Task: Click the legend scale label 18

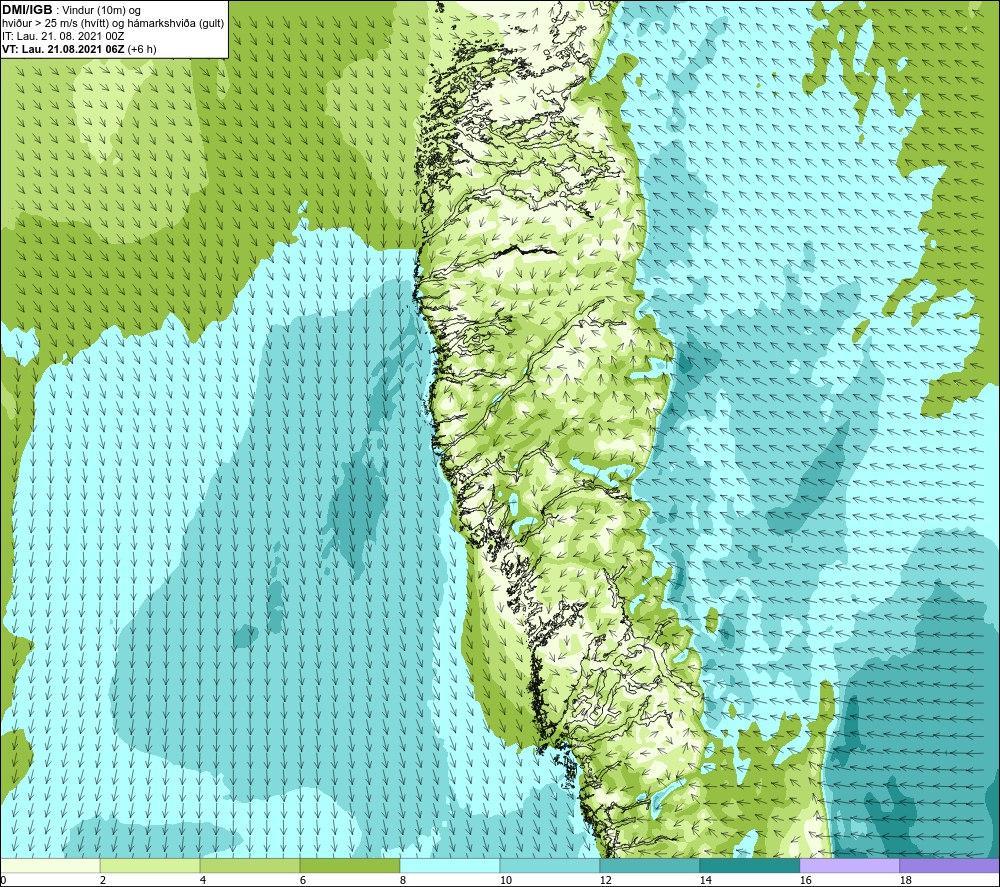Action: click(x=905, y=880)
